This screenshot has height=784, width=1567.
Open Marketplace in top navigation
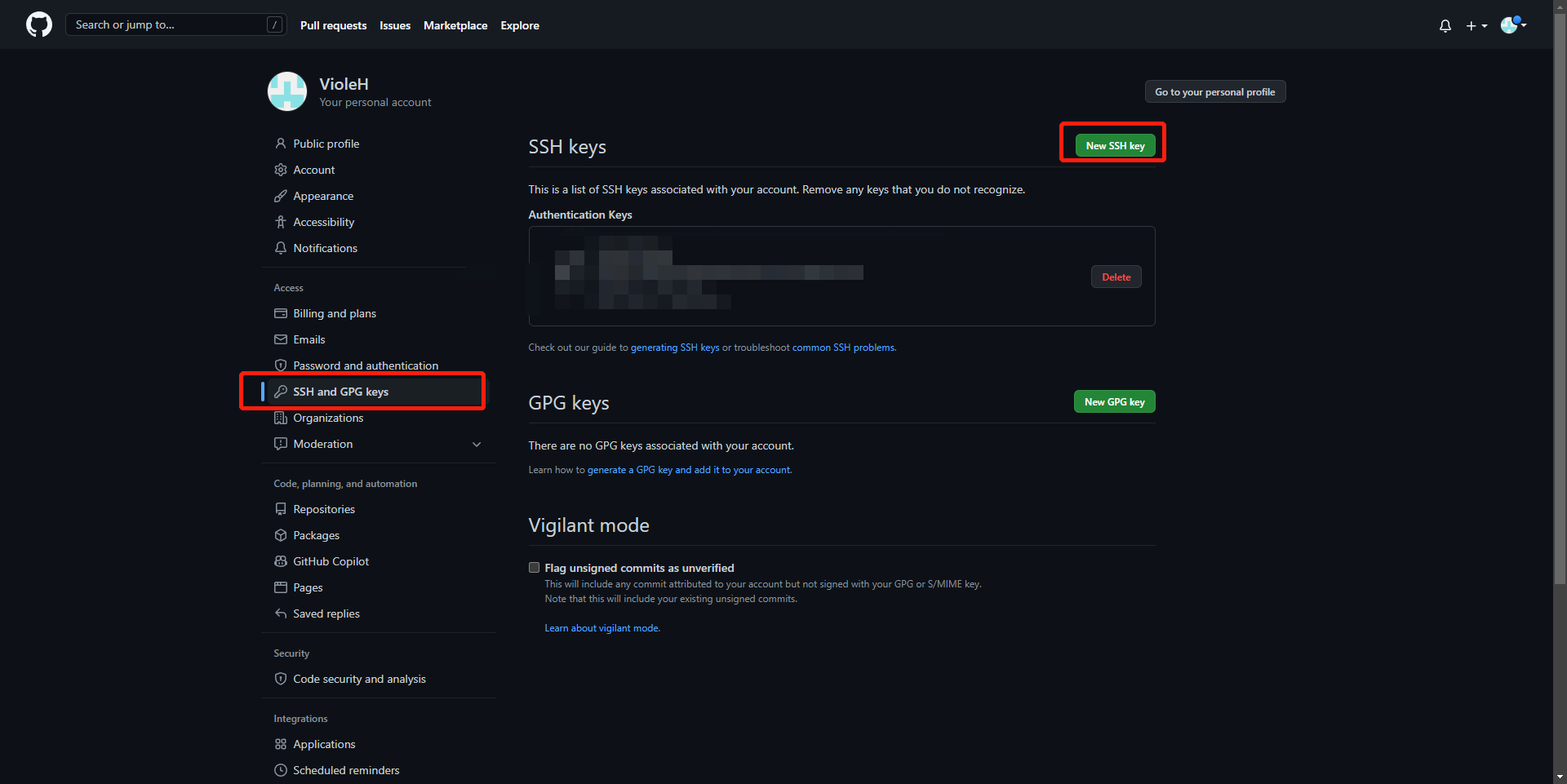click(455, 25)
